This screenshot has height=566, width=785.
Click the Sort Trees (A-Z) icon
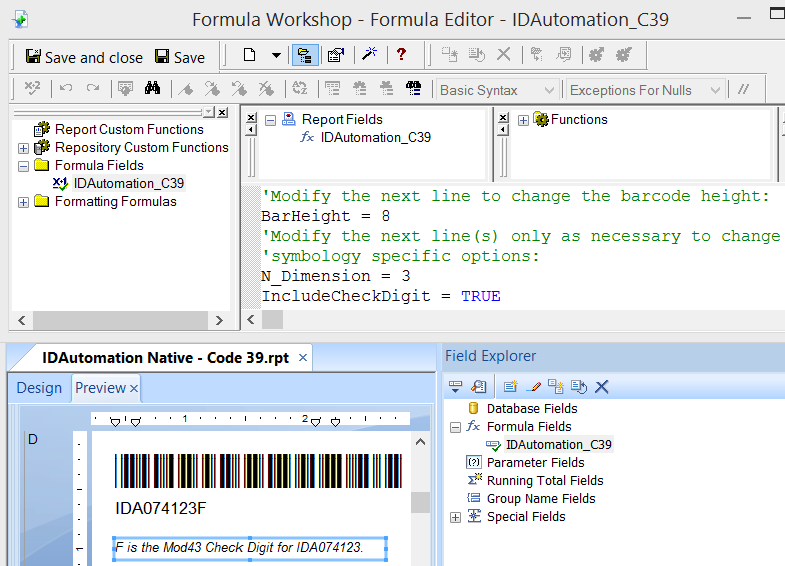pos(300,89)
